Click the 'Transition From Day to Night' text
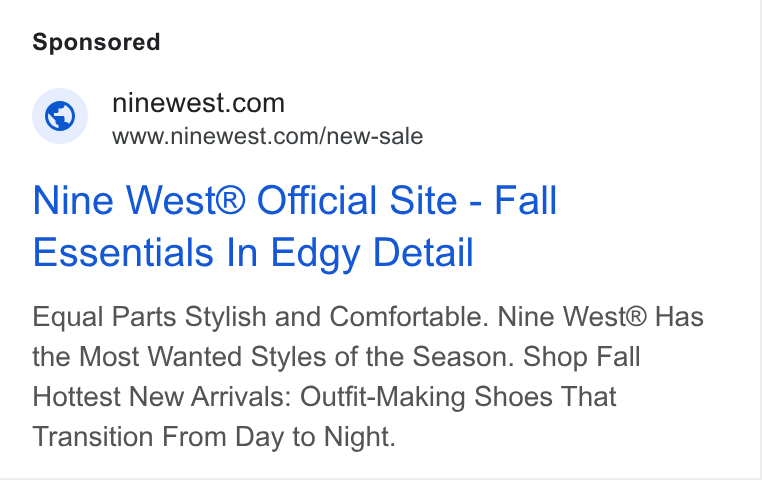 [214, 437]
